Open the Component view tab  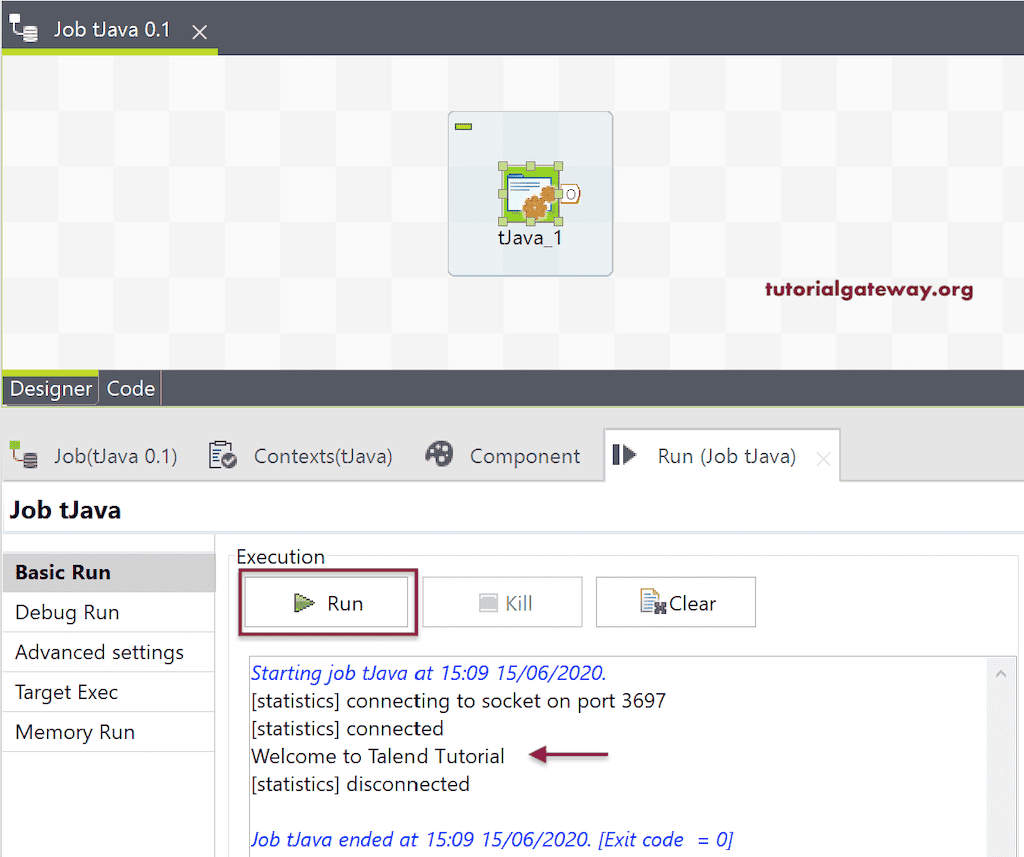click(x=502, y=456)
